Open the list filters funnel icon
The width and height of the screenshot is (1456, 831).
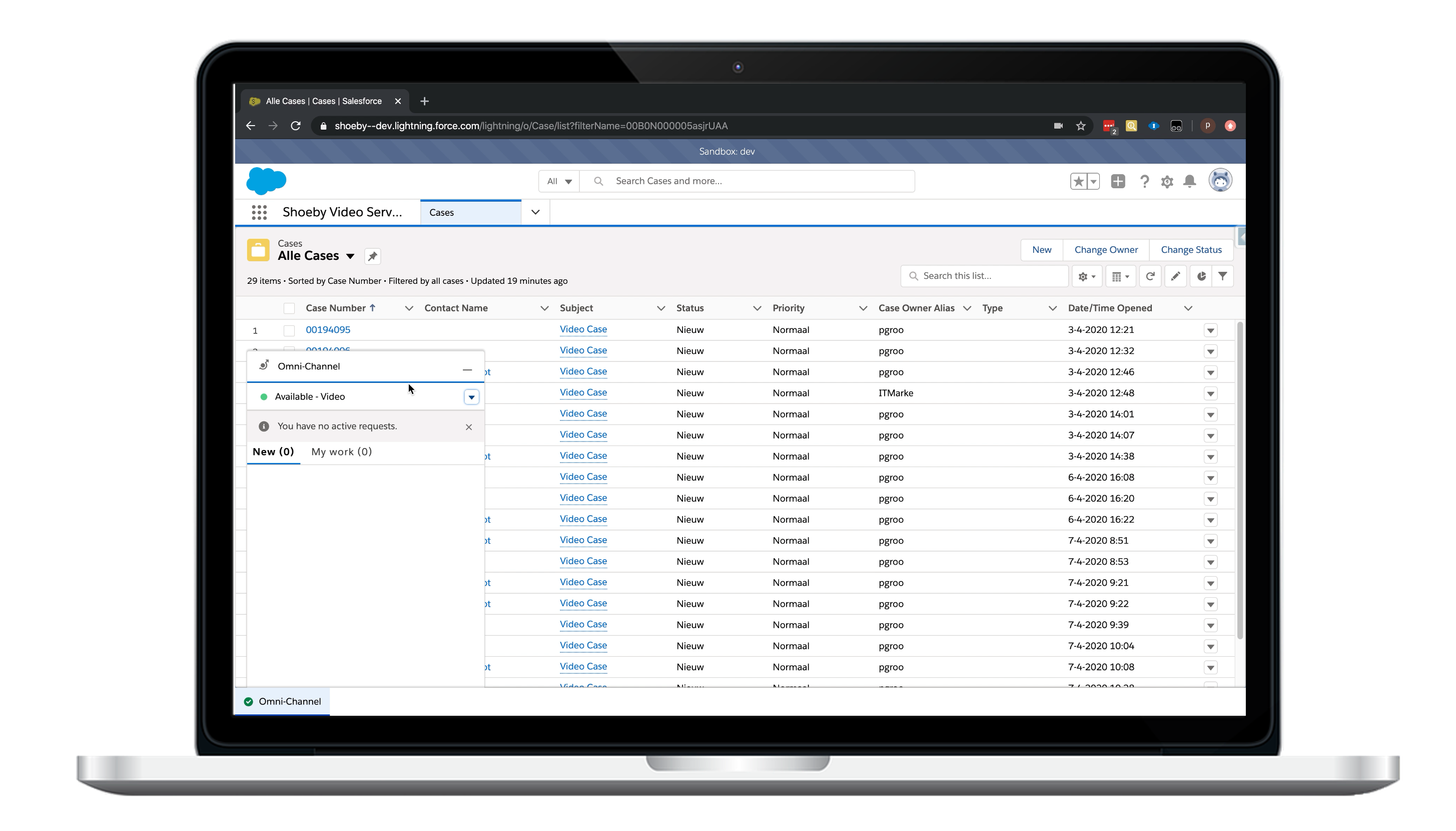coord(1222,276)
